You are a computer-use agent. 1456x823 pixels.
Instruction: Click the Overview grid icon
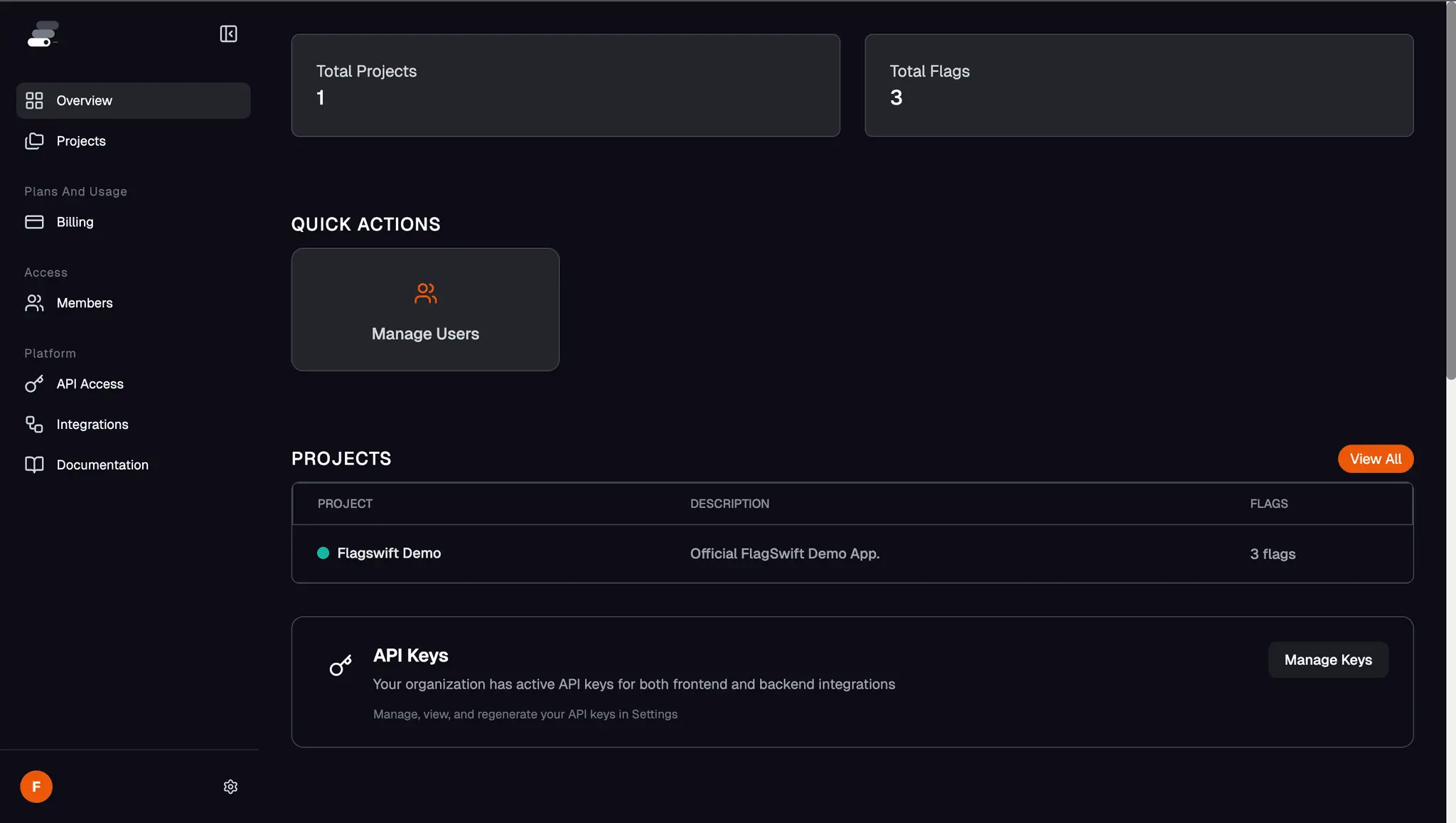tap(34, 100)
